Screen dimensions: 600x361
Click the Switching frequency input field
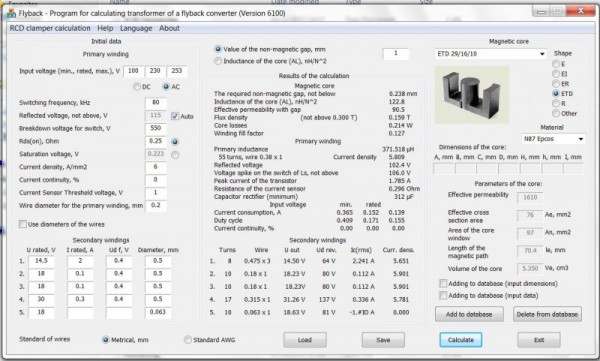click(x=156, y=103)
